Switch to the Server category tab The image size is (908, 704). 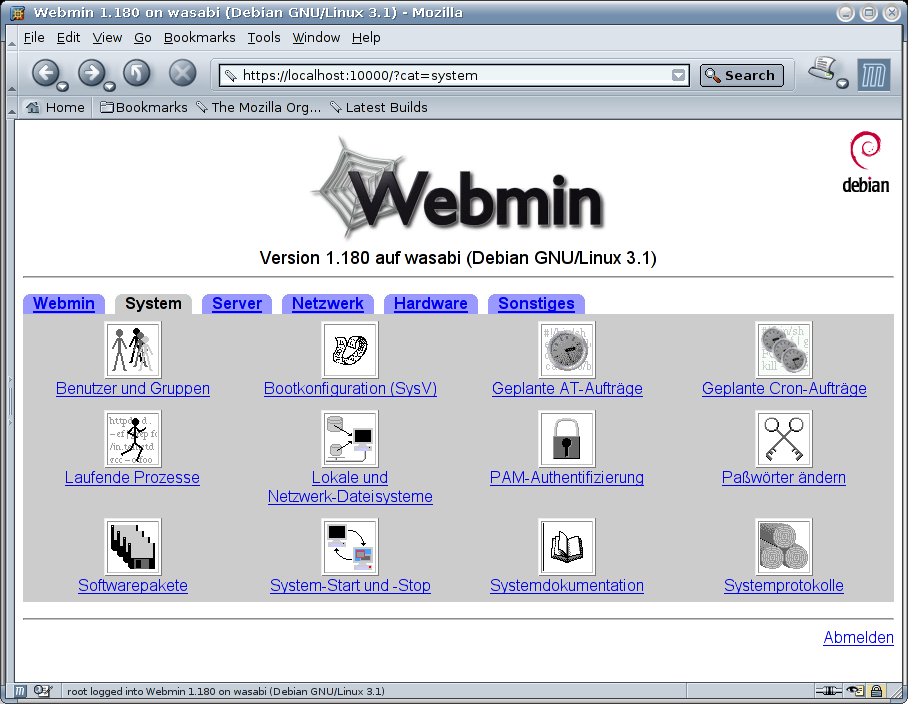tap(237, 303)
